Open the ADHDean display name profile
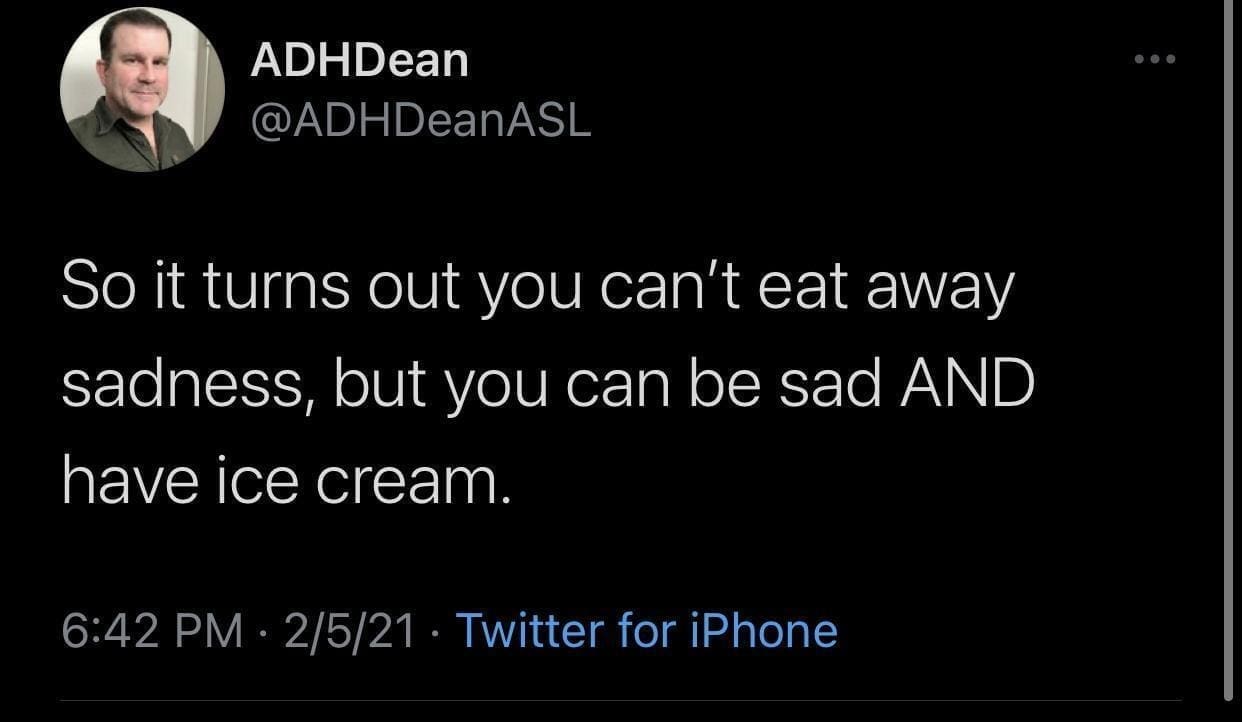 pyautogui.click(x=358, y=62)
